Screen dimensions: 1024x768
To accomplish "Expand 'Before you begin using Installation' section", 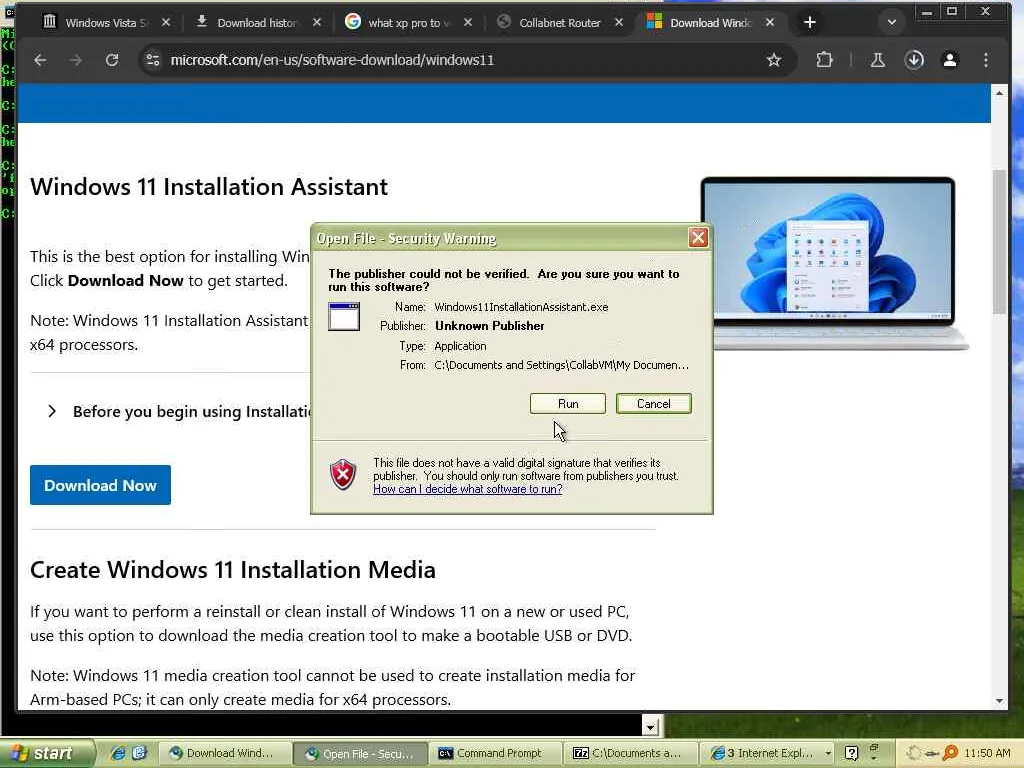I will coord(180,411).
